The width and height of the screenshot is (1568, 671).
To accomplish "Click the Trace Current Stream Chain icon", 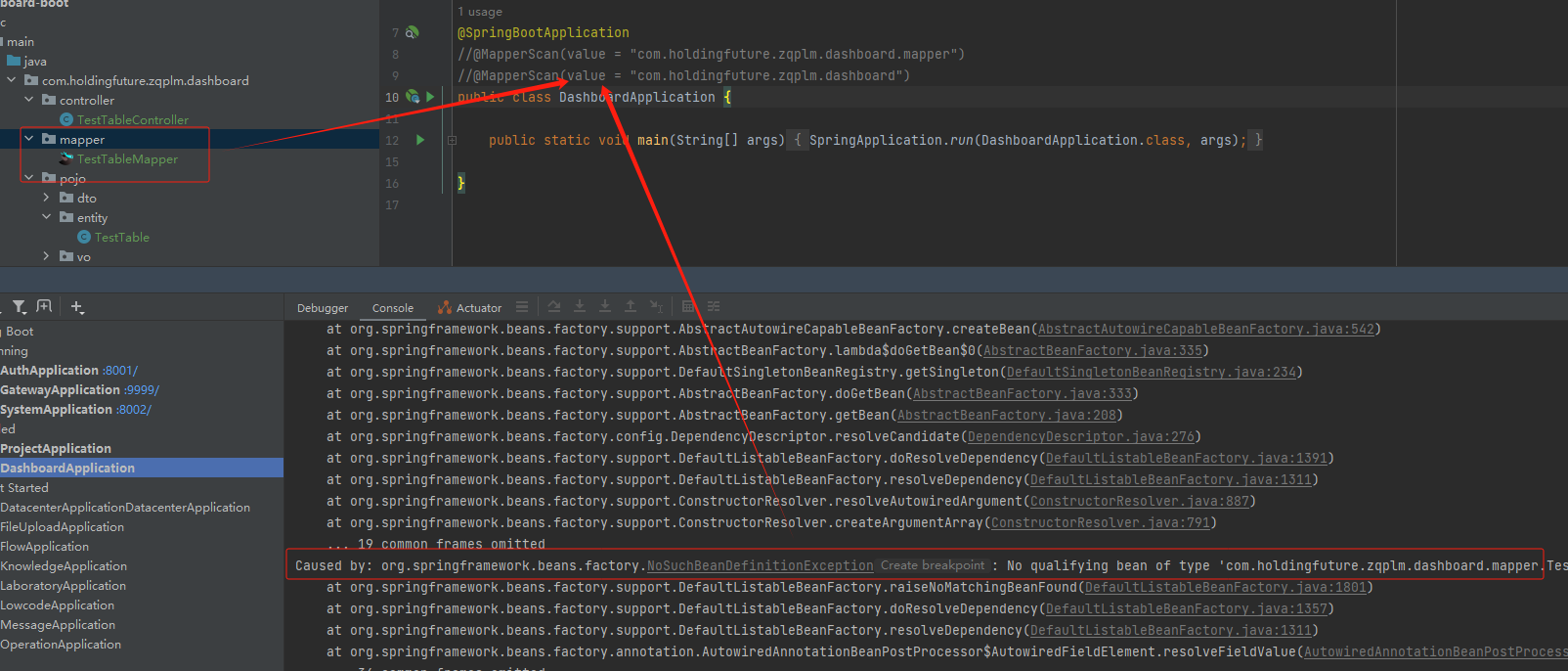I will click(x=714, y=306).
